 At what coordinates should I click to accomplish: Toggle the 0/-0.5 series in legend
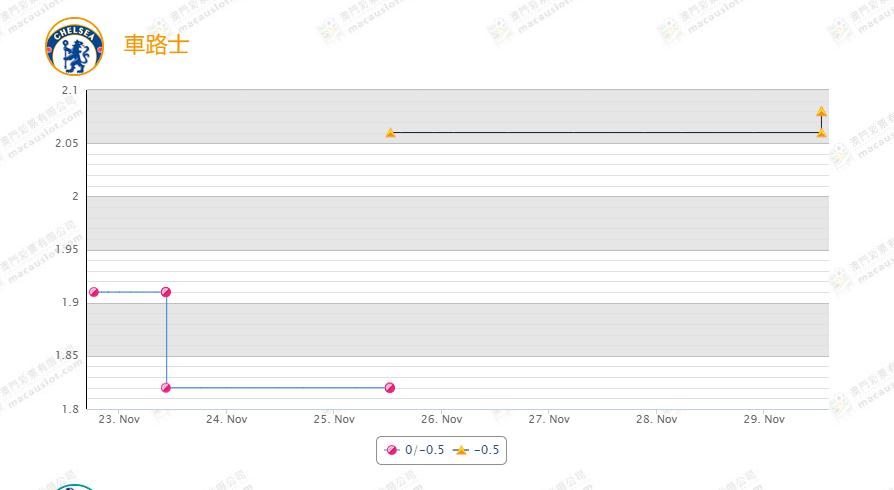pos(414,450)
